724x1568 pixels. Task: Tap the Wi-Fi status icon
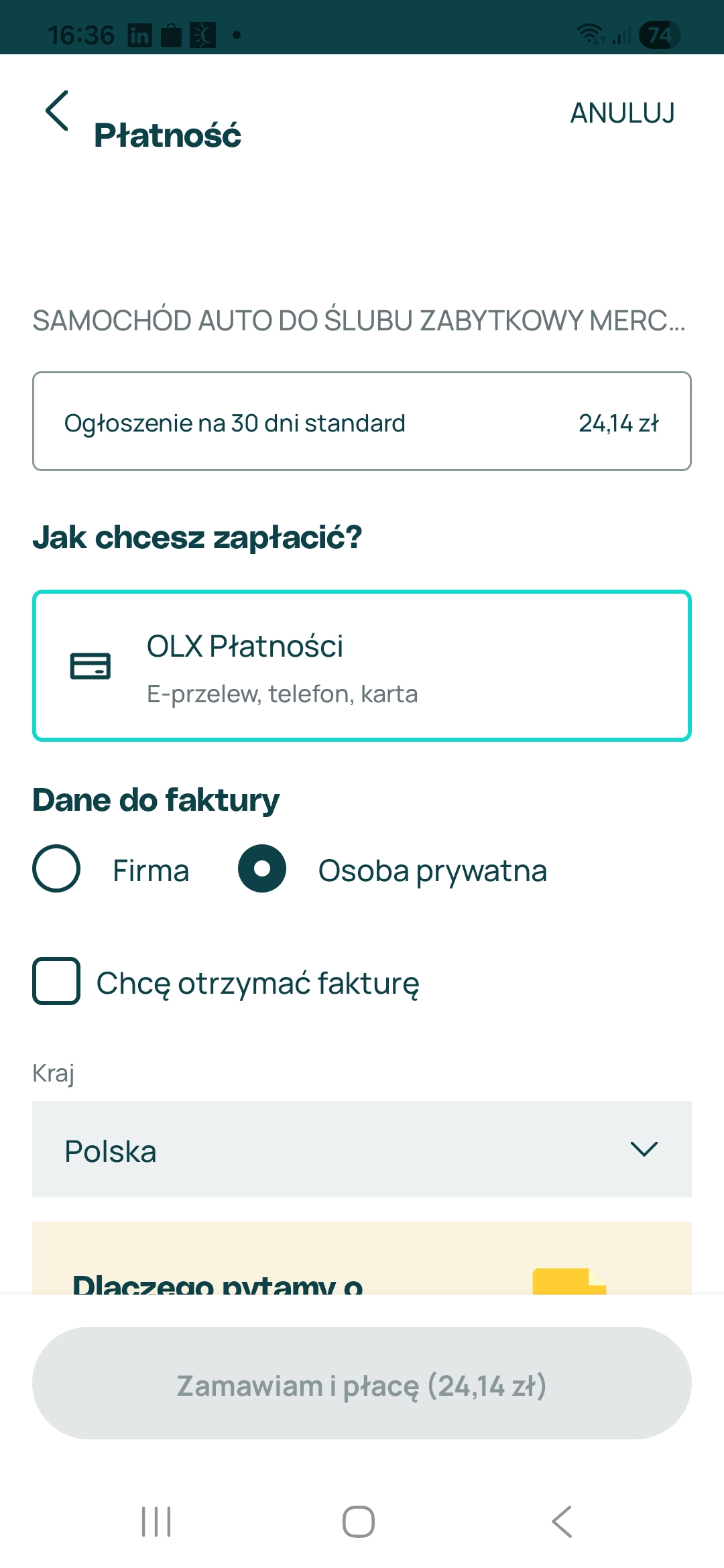click(x=591, y=34)
